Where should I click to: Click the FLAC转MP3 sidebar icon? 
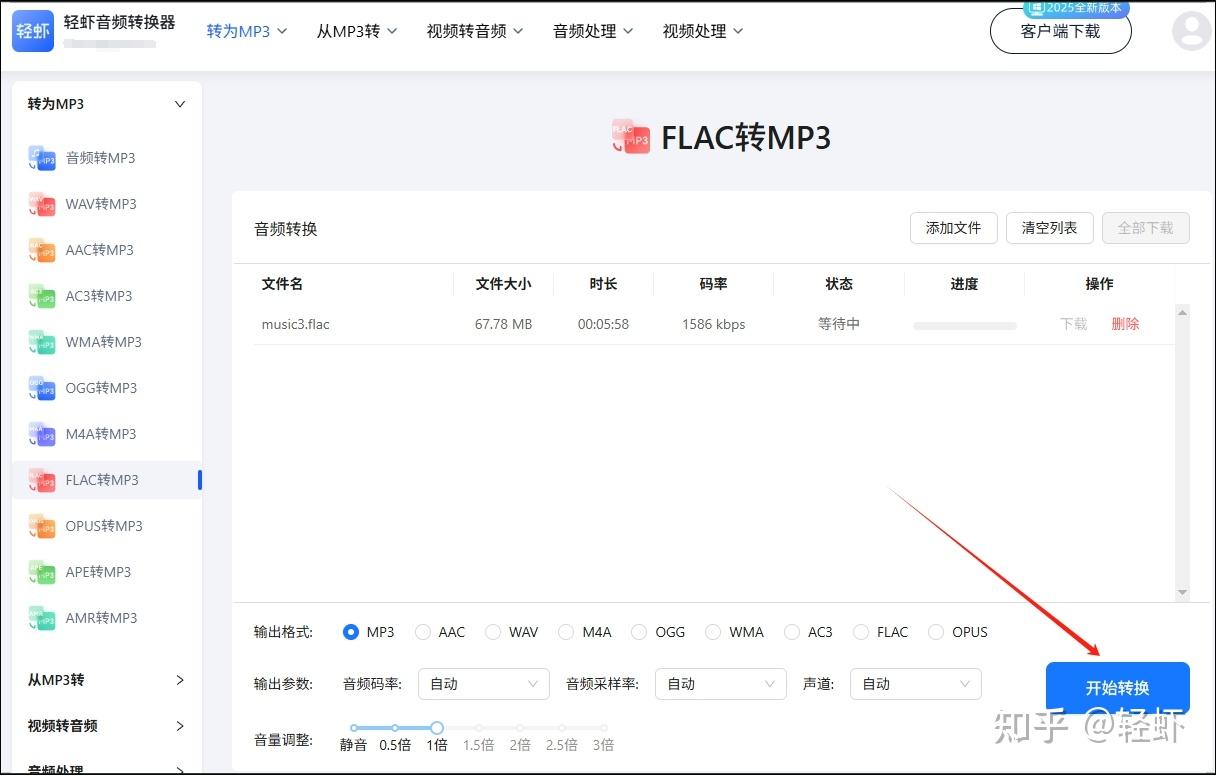click(42, 480)
